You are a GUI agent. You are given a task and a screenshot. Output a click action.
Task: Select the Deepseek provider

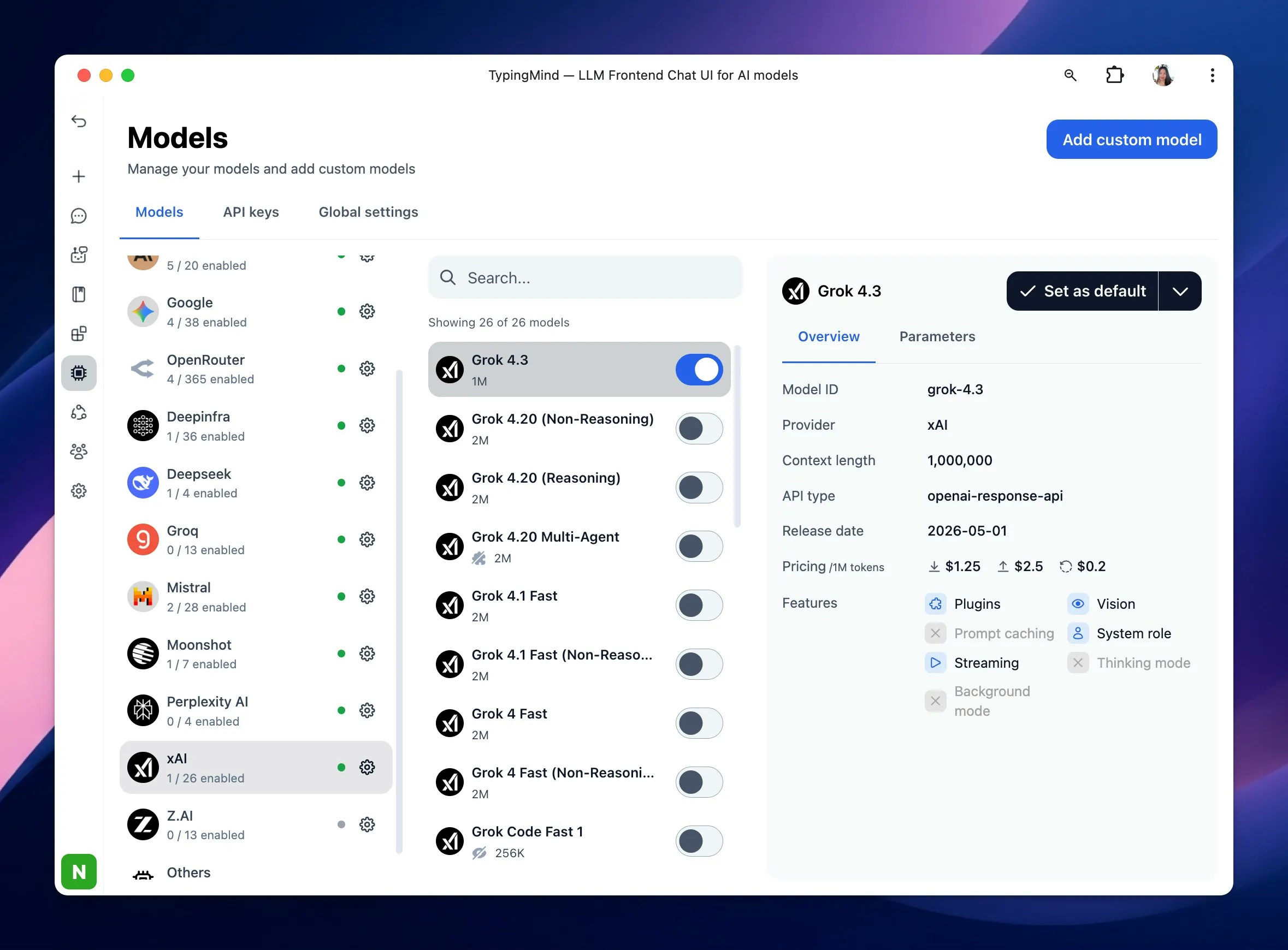(256, 483)
